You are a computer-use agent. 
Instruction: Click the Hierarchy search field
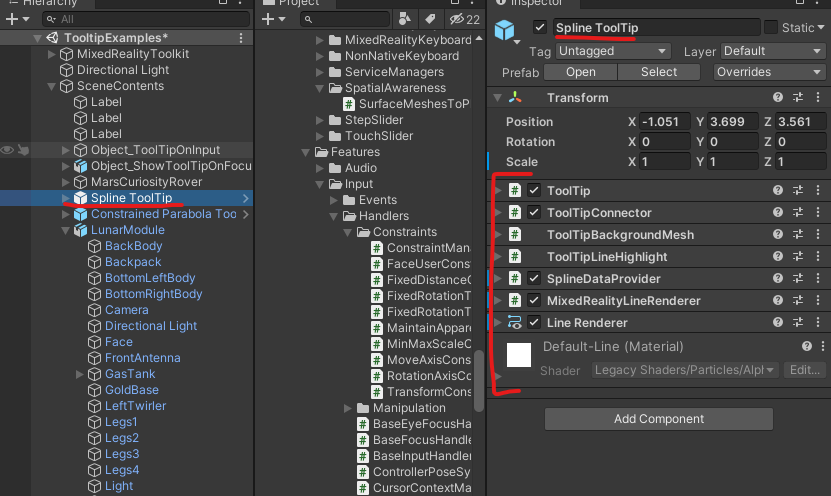(x=146, y=19)
